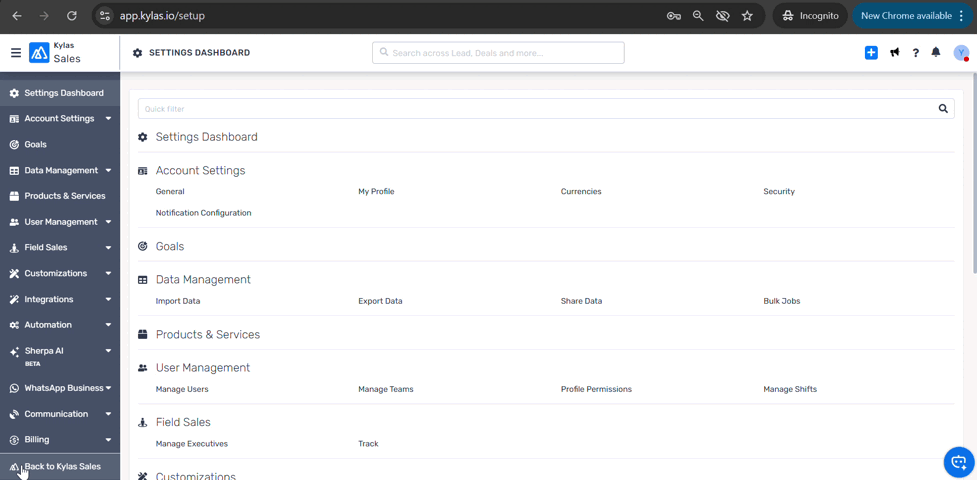
Task: Open the chat support bubble icon
Action: [x=958, y=462]
